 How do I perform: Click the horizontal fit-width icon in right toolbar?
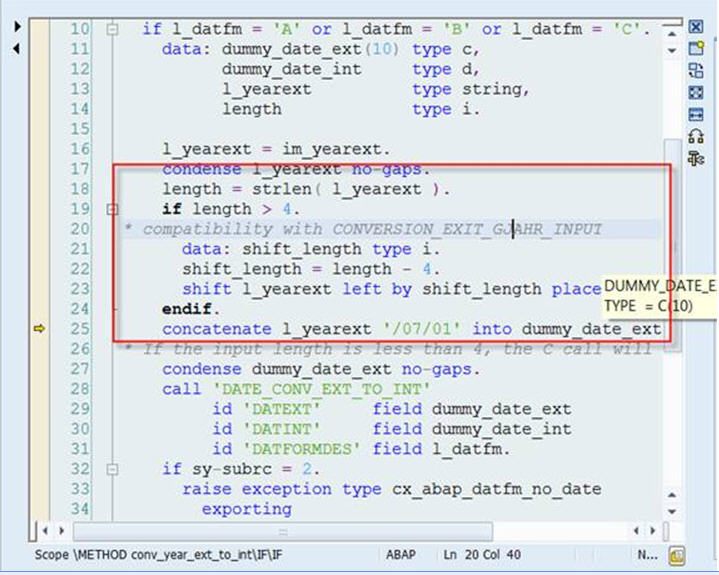point(697,115)
